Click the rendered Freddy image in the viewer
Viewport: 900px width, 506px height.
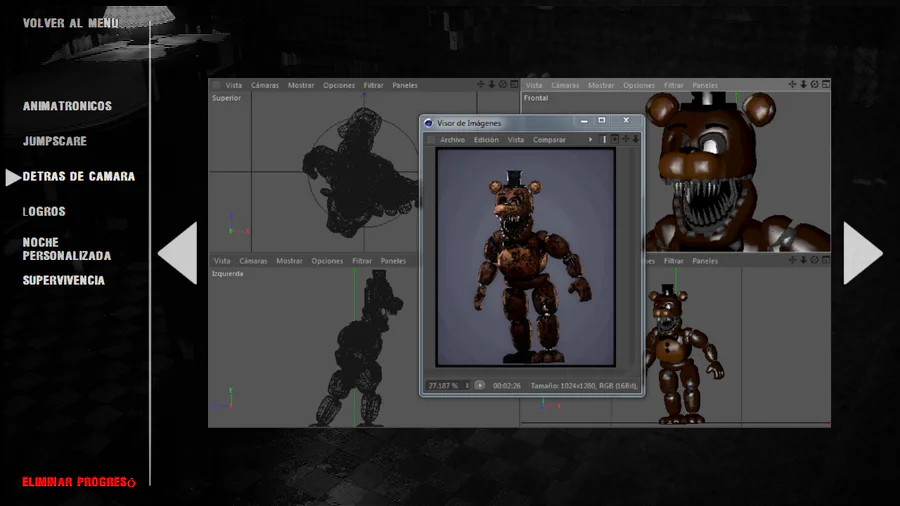click(x=526, y=257)
